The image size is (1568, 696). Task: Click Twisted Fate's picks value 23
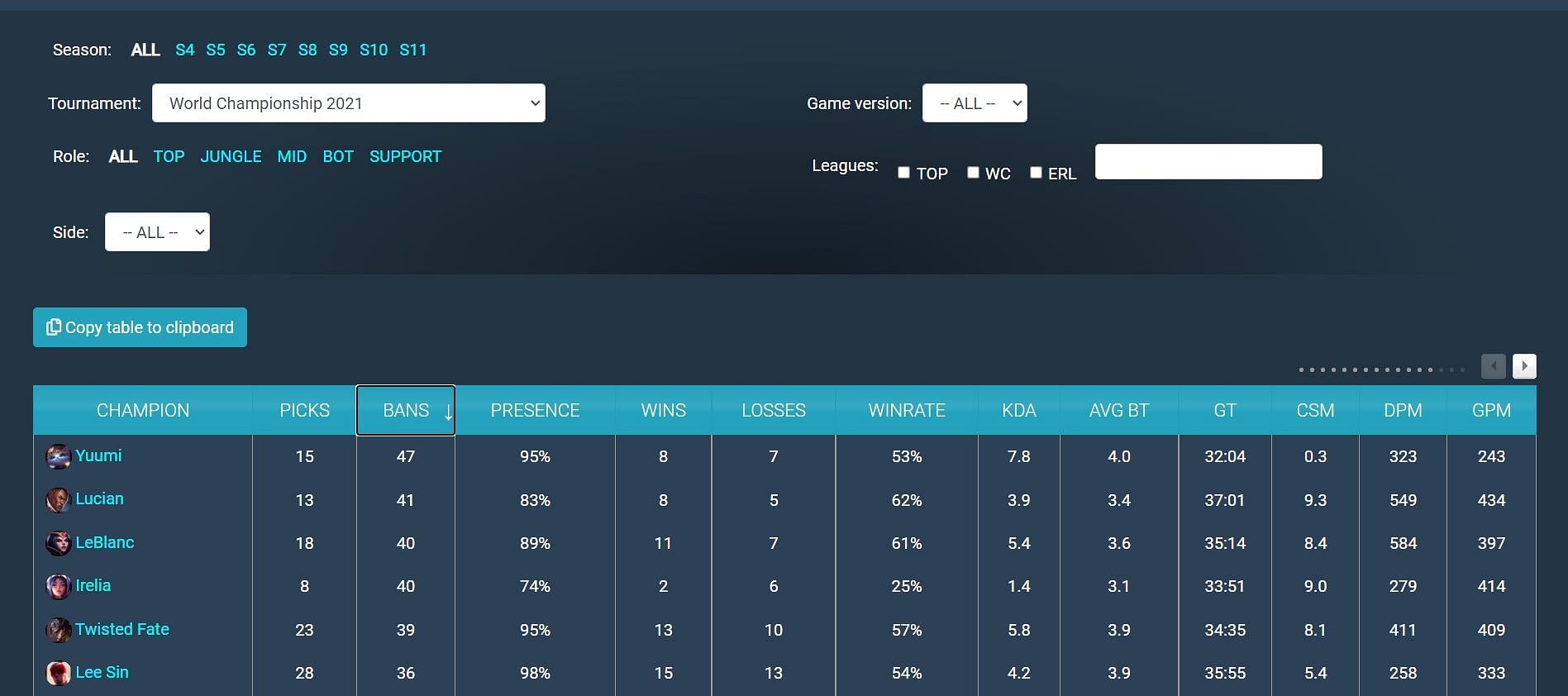click(x=304, y=630)
